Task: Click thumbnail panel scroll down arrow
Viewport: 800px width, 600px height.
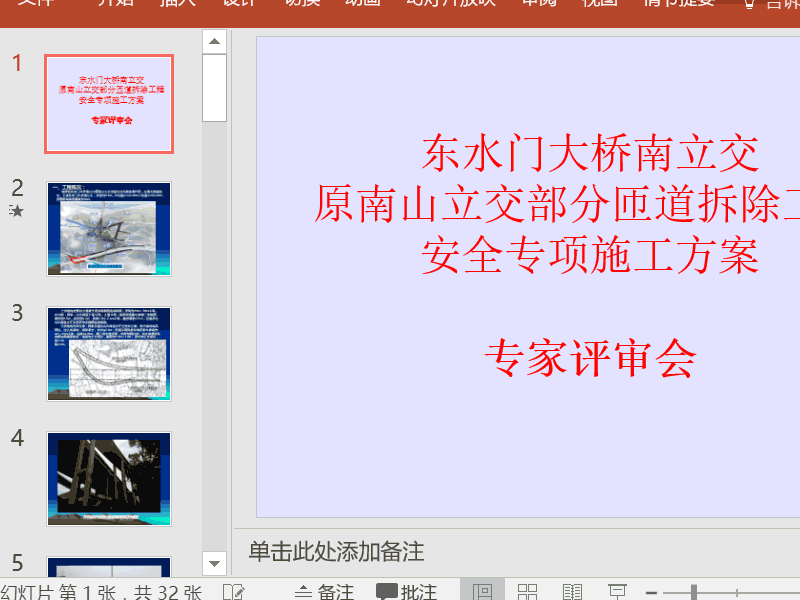Action: [214, 563]
